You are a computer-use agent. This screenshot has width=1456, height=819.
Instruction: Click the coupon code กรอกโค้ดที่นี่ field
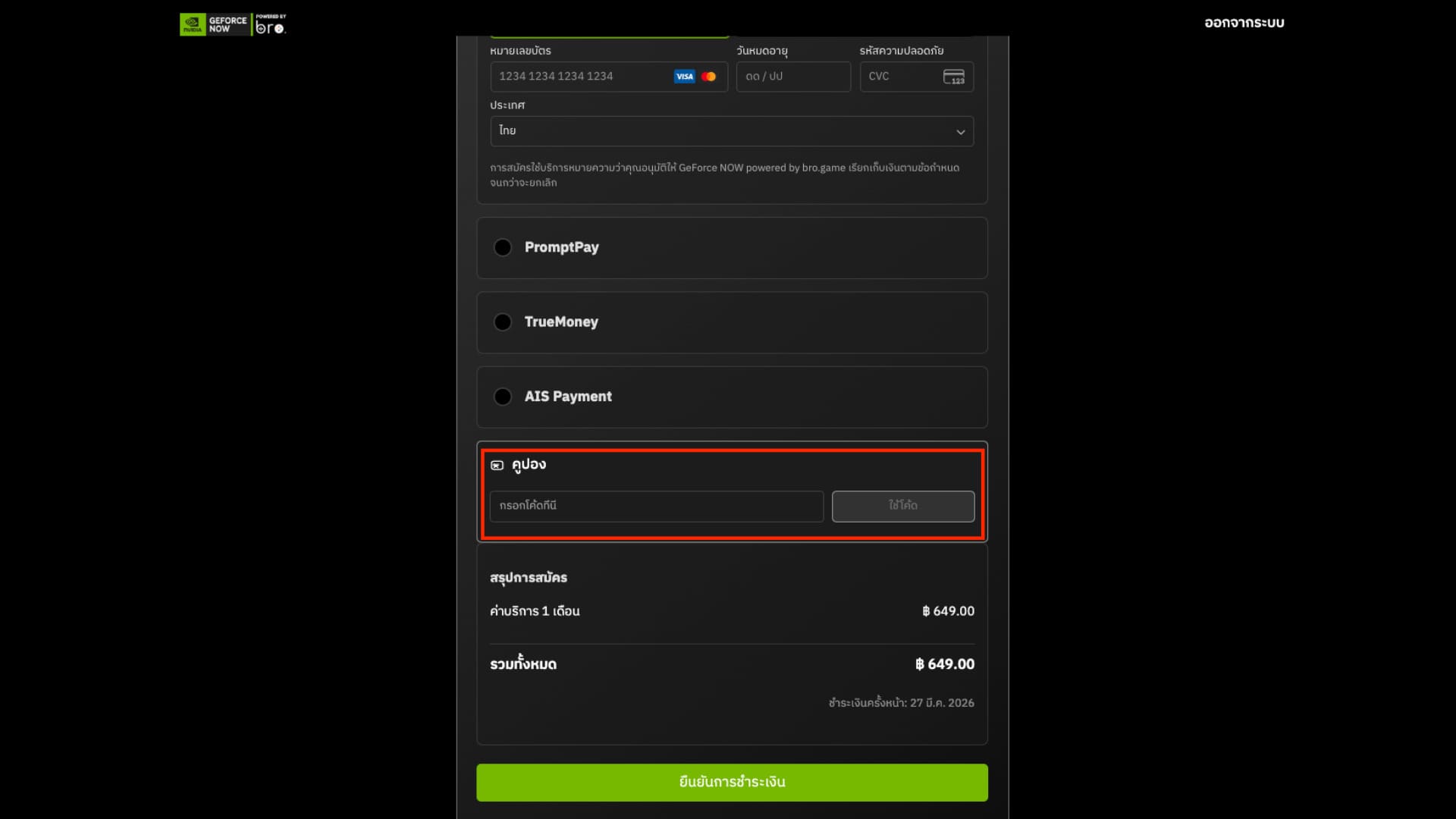tap(656, 506)
